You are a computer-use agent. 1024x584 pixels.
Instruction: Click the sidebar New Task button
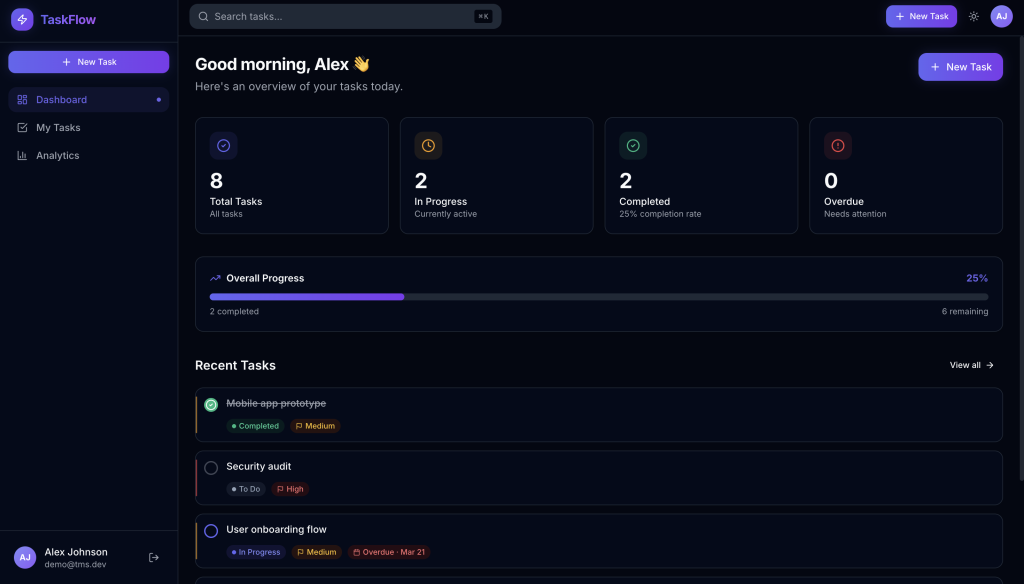[88, 62]
